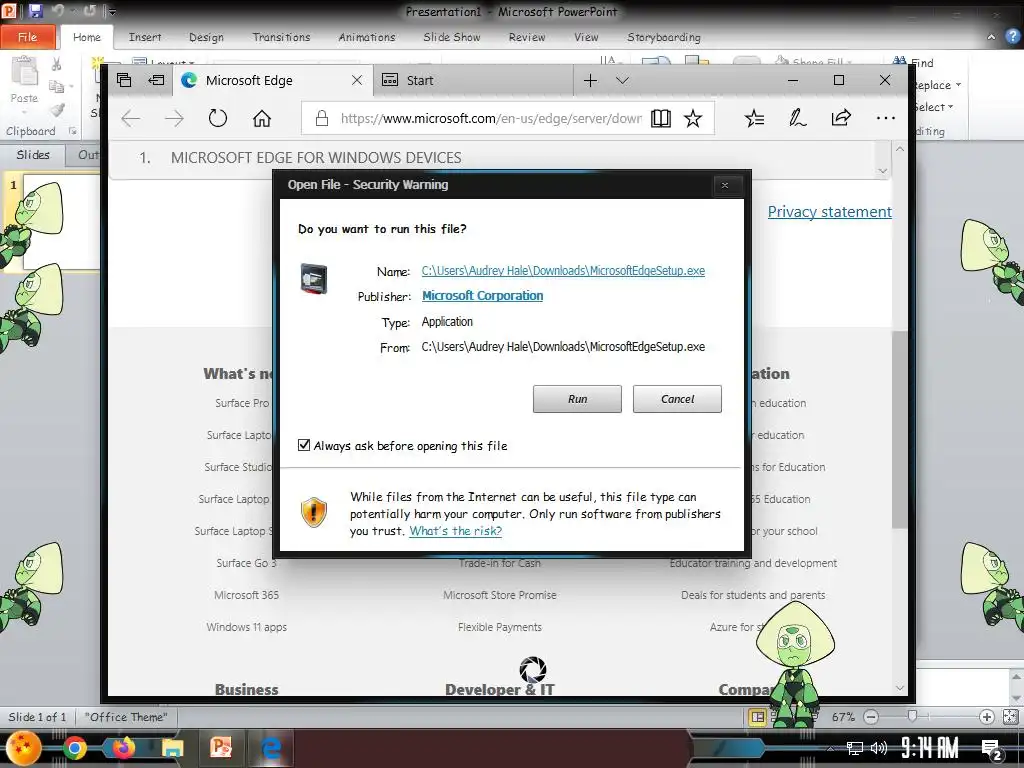Open Firefox from the taskbar
1024x768 pixels.
(123, 748)
